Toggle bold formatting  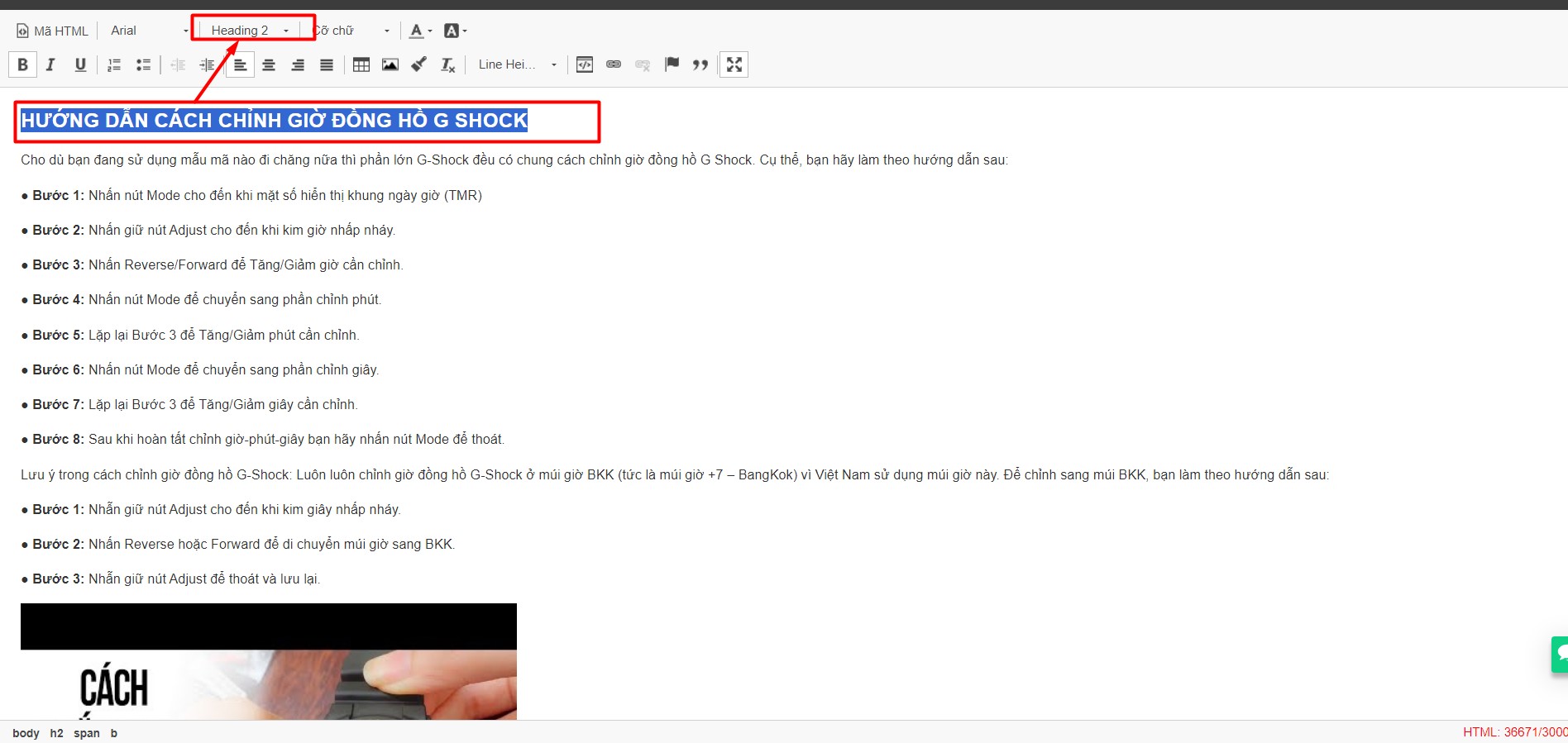[x=22, y=64]
